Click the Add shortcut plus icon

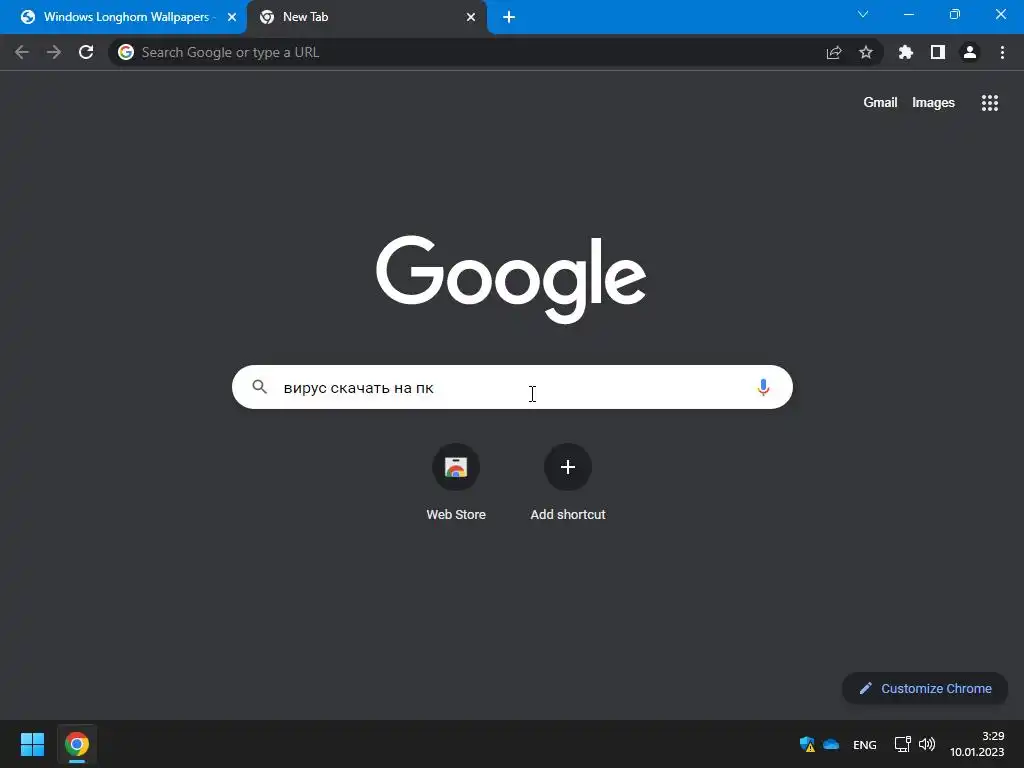coord(568,467)
